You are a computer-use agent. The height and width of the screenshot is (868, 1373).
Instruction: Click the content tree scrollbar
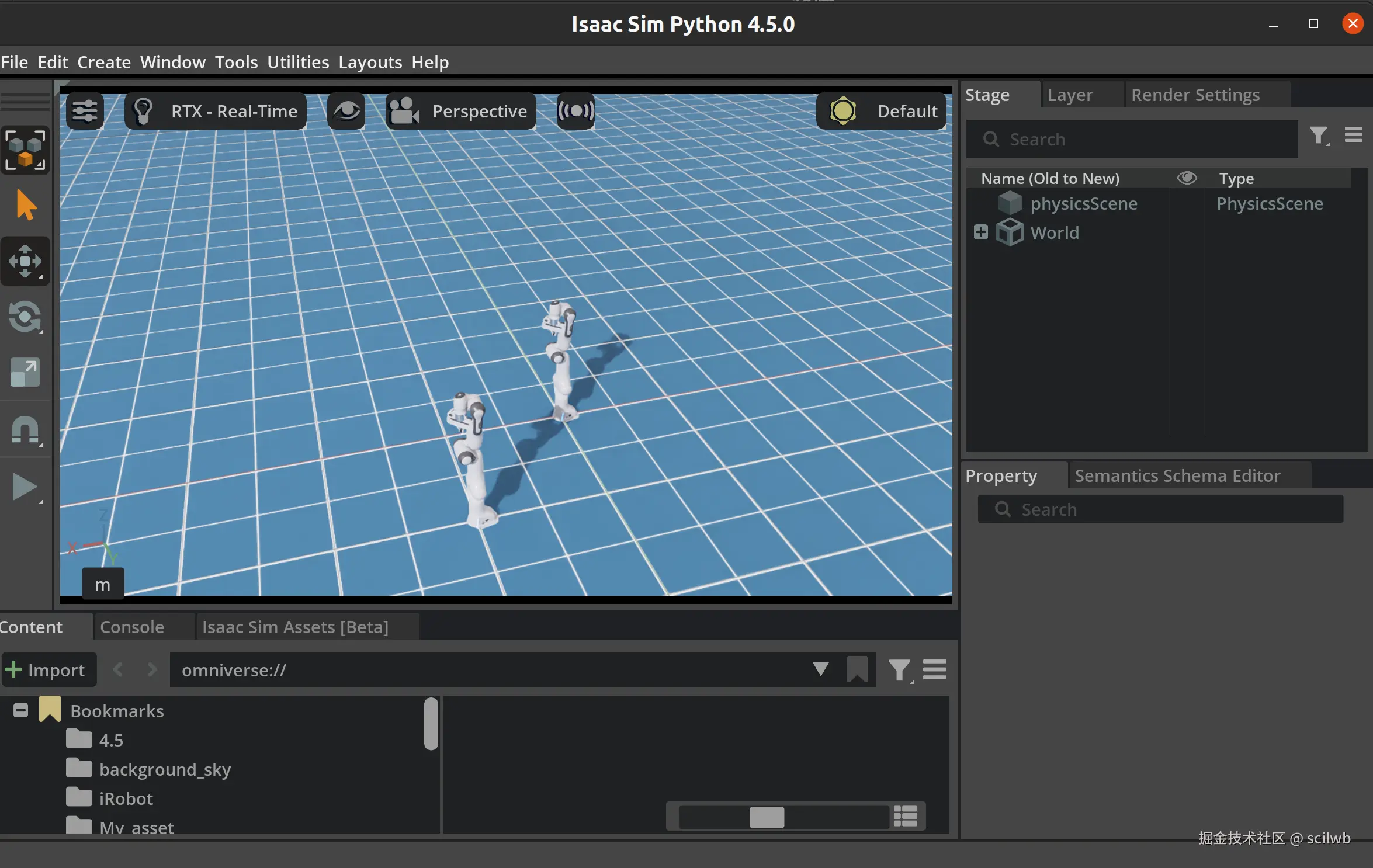(431, 723)
